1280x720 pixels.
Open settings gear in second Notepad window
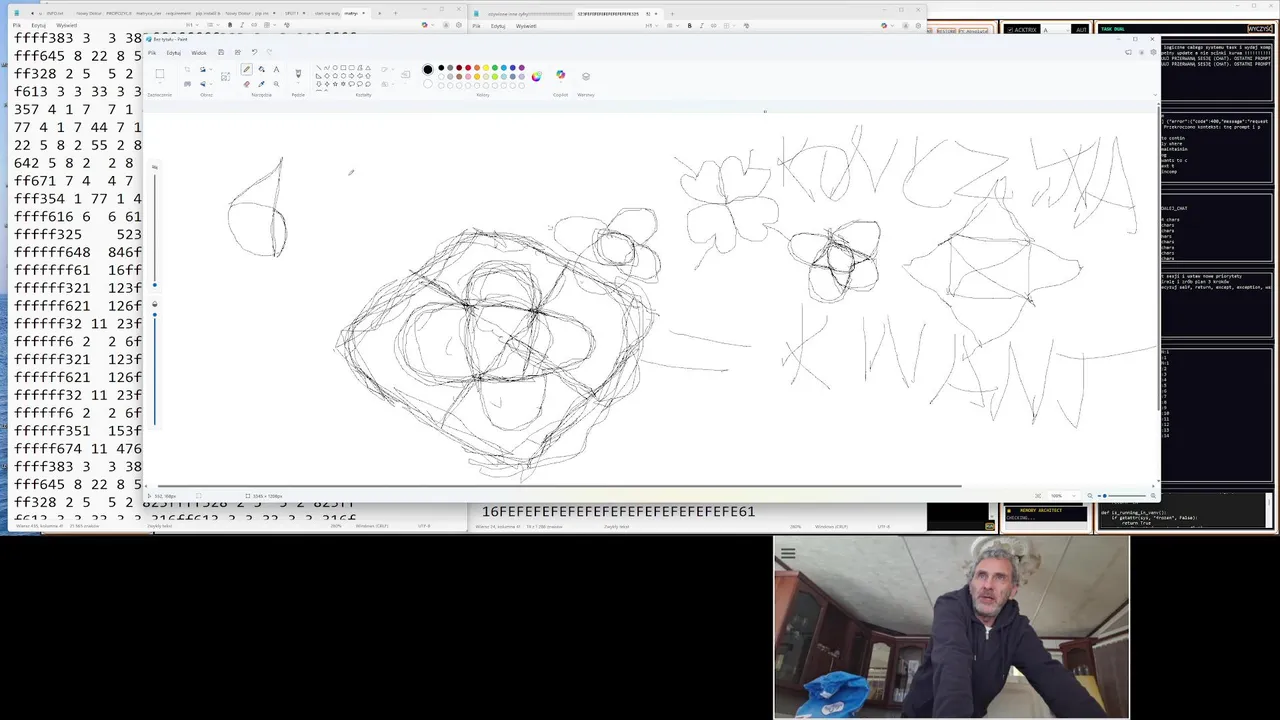(918, 25)
